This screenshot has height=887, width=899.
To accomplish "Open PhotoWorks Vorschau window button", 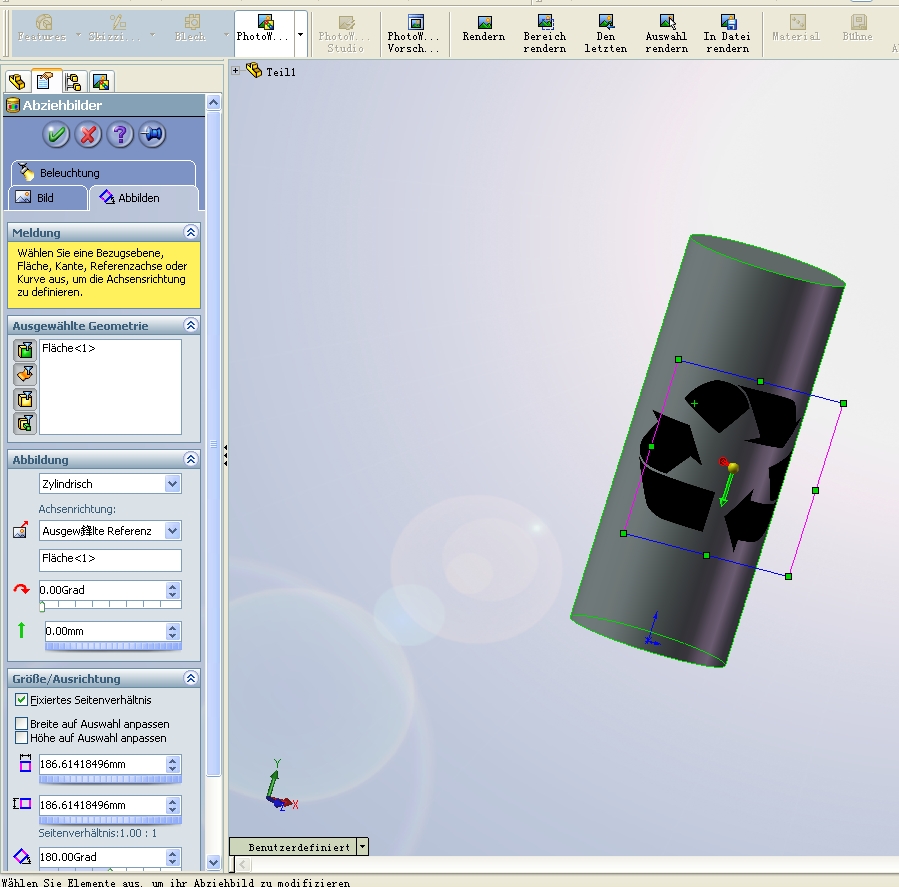I will coord(414,34).
